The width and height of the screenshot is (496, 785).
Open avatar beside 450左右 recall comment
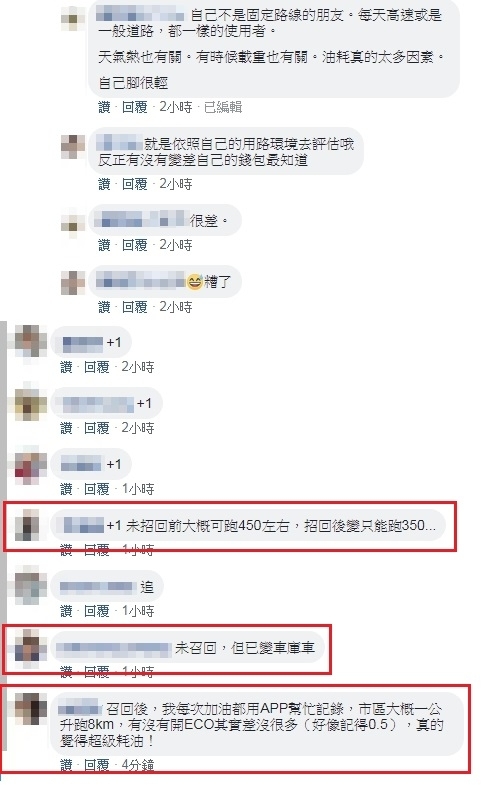tap(30, 526)
